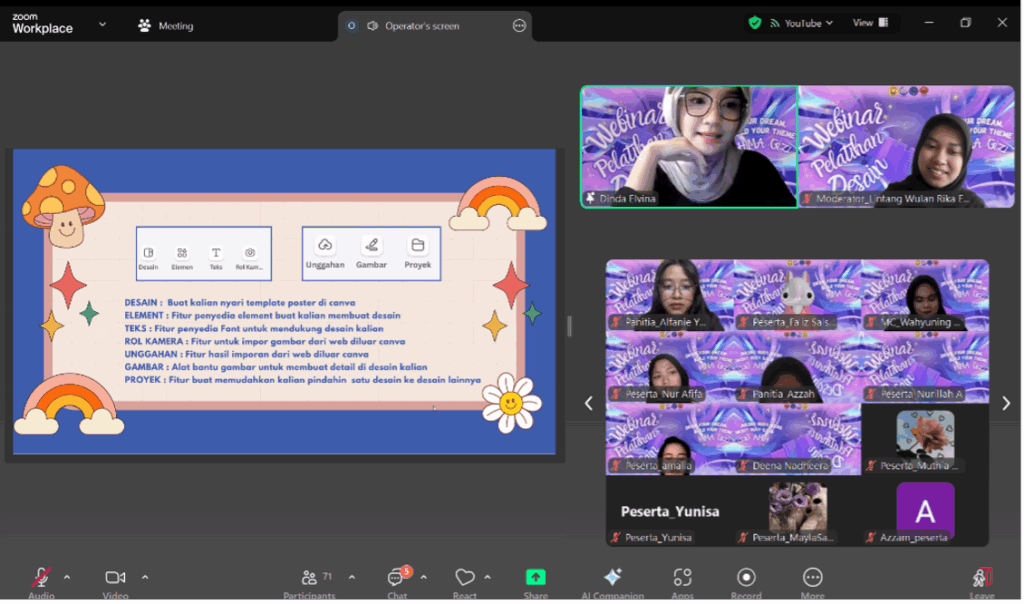Start recording with the Record button
1024x604 pixels.
click(x=746, y=579)
